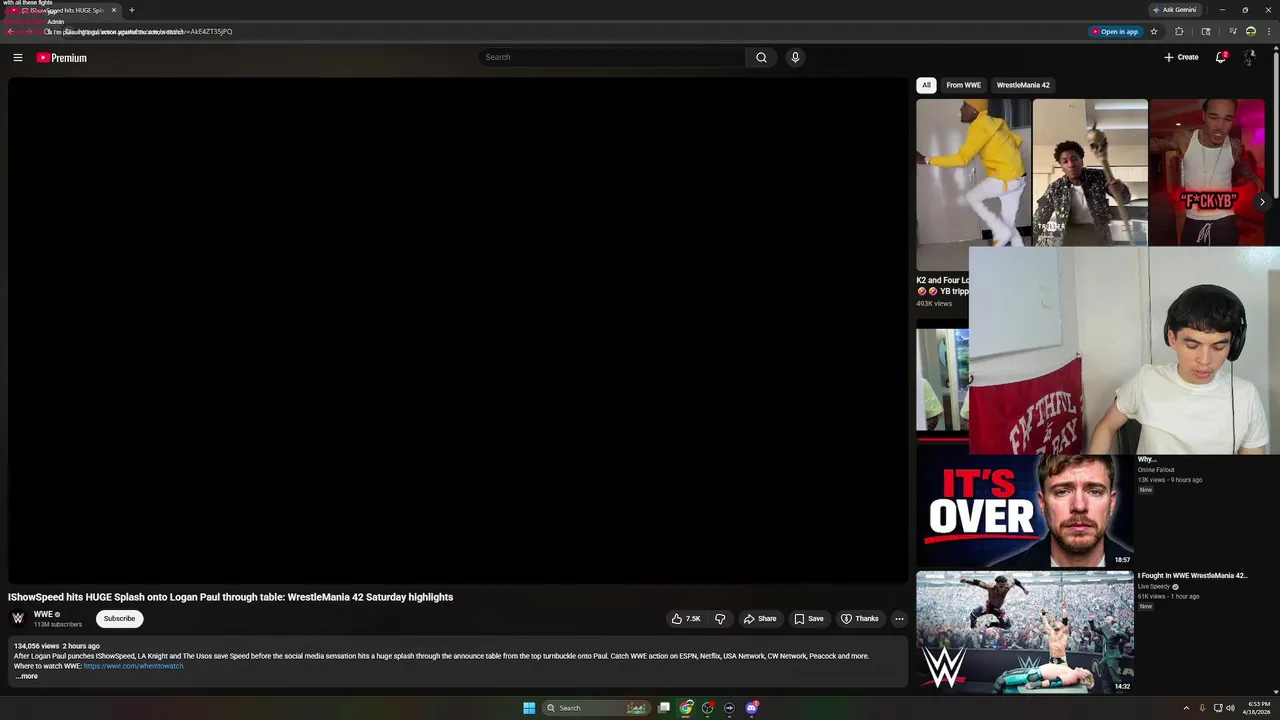The height and width of the screenshot is (720, 1280).
Task: Open the notifications bell
Action: tap(1220, 57)
